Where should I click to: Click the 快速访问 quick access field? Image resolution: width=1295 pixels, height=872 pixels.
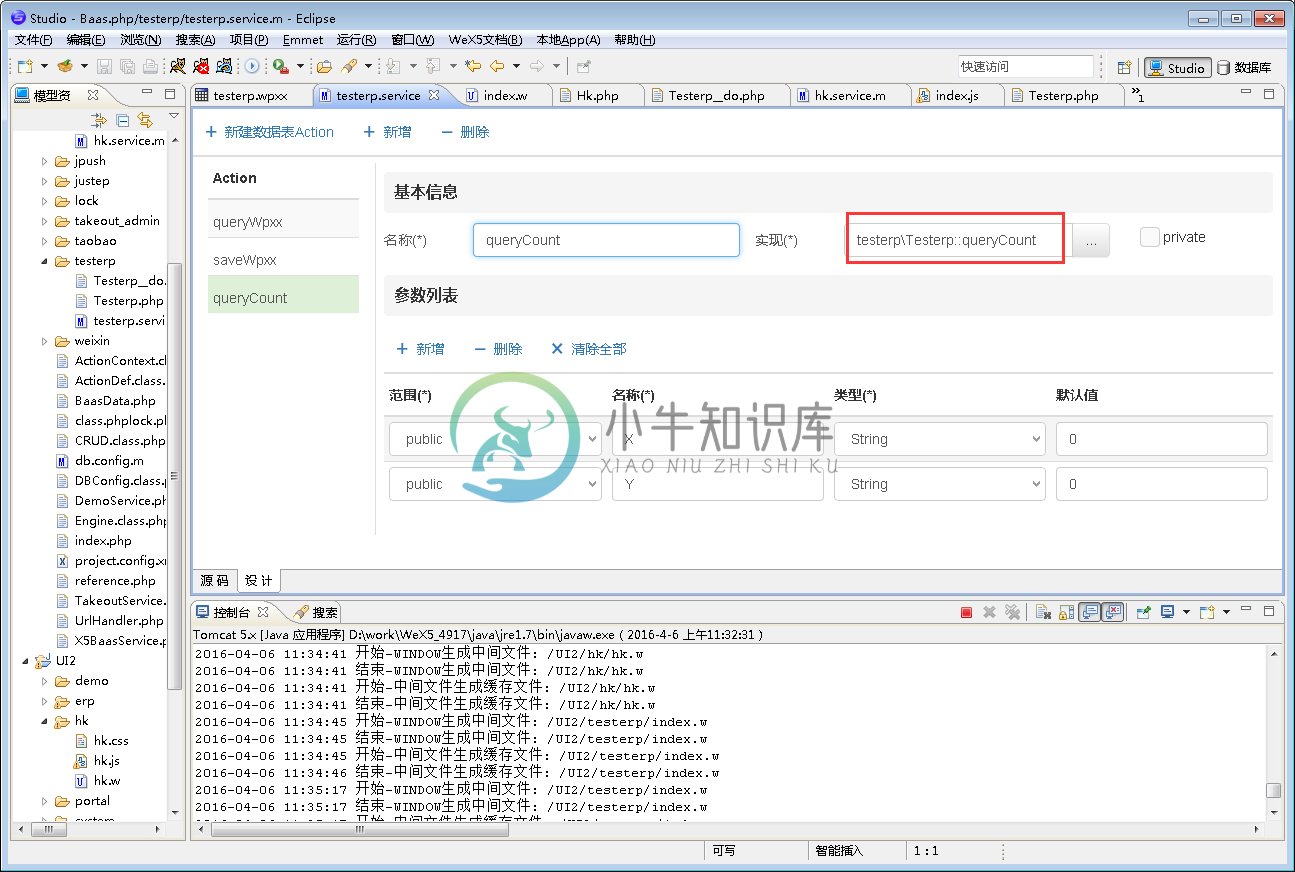(1025, 67)
